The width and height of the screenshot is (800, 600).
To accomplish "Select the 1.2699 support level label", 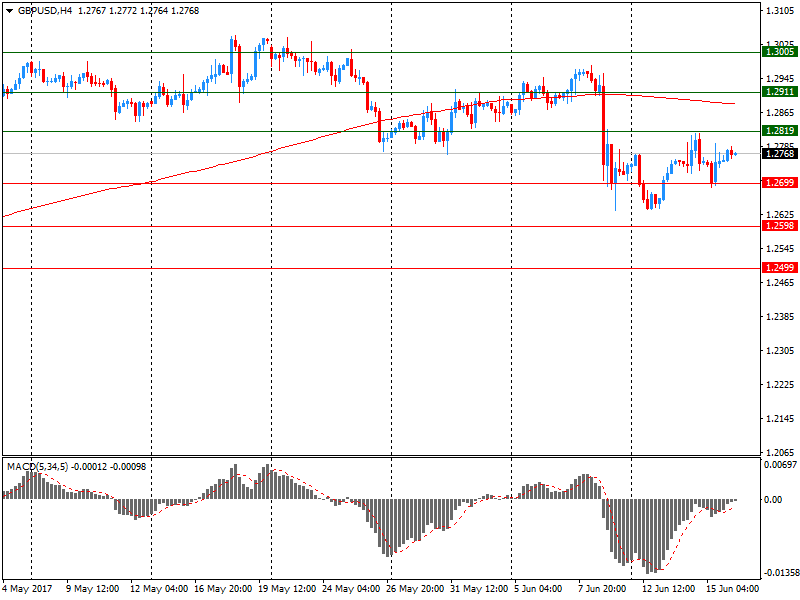I will 779,183.
